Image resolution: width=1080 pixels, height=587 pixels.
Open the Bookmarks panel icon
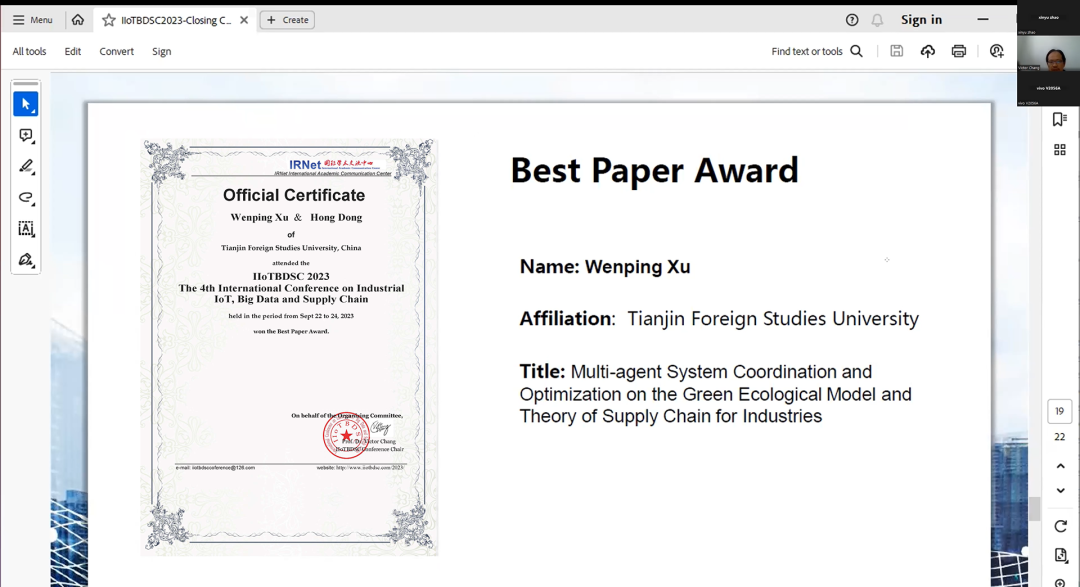1059,119
